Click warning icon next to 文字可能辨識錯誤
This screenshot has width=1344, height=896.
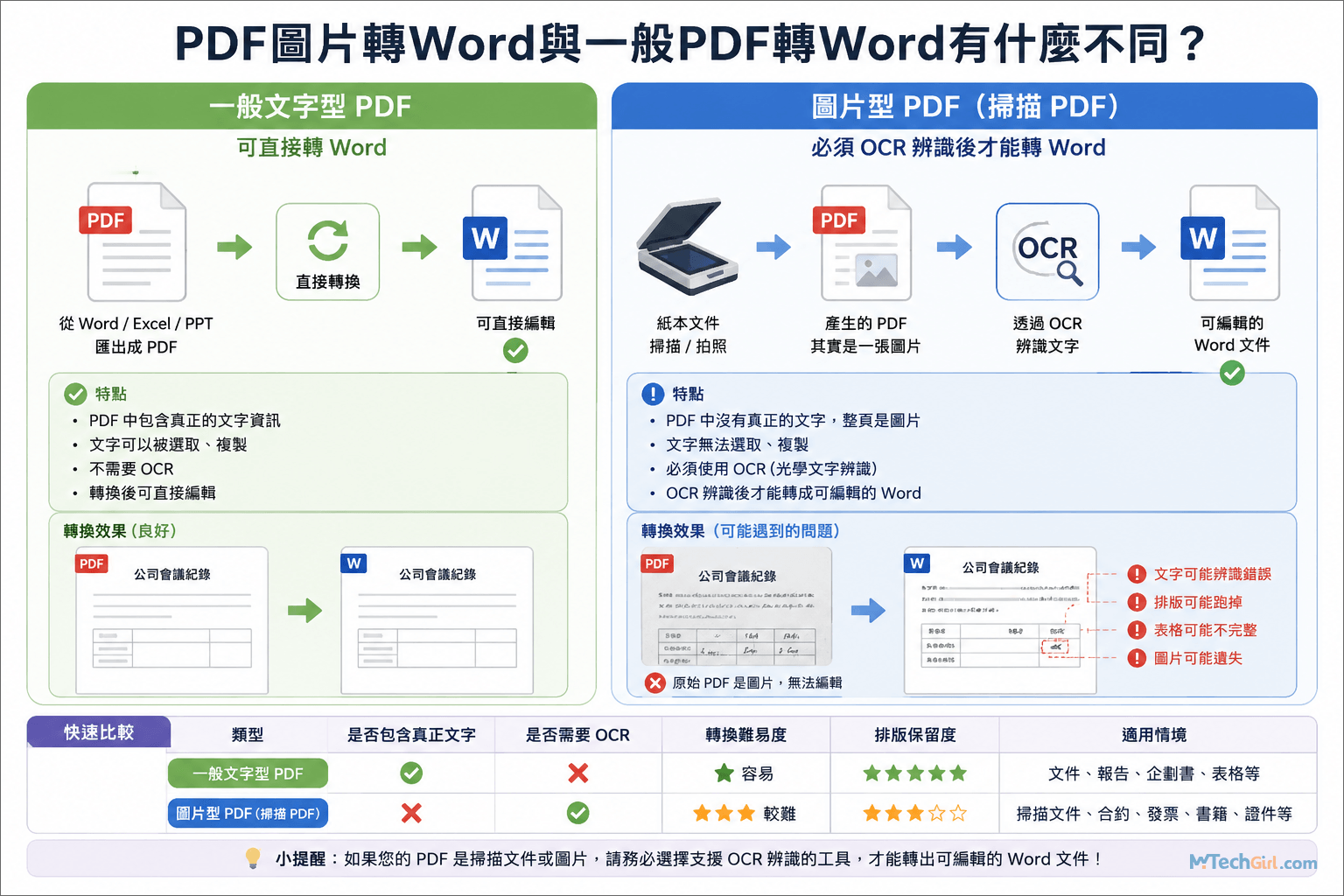pos(1137,574)
